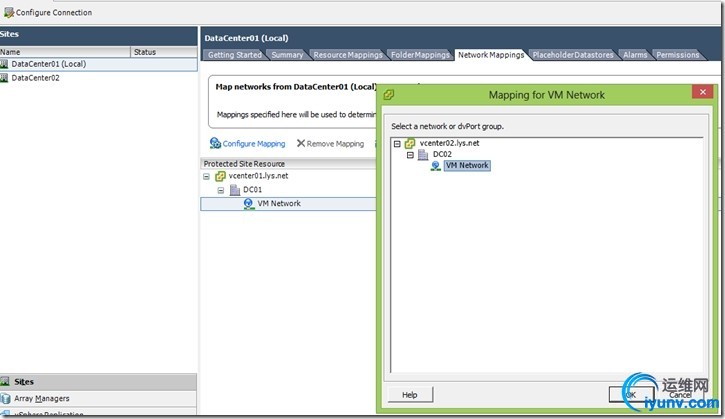Click the OK button in dialog

(631, 394)
